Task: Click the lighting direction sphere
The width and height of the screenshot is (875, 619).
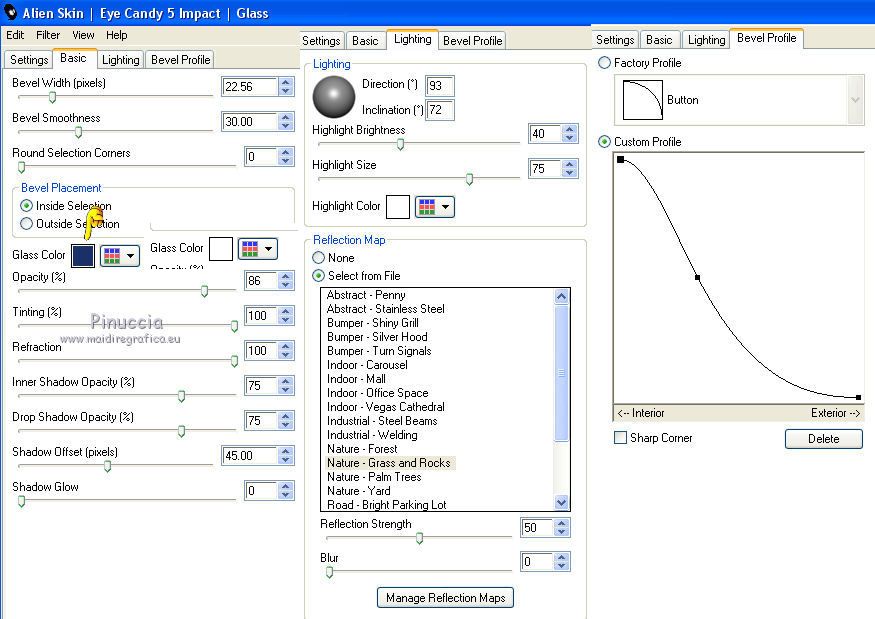Action: [x=334, y=97]
